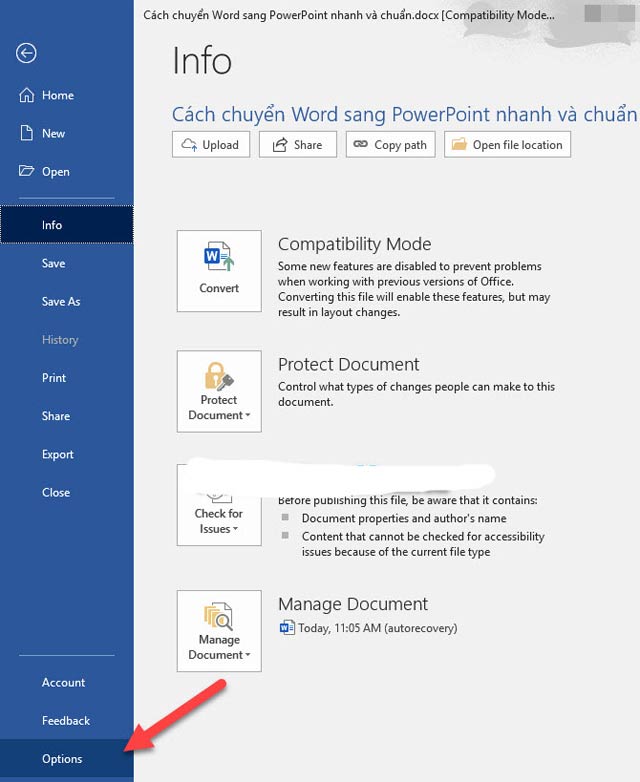640x782 pixels.
Task: Open the Export page
Action: pyautogui.click(x=67, y=454)
